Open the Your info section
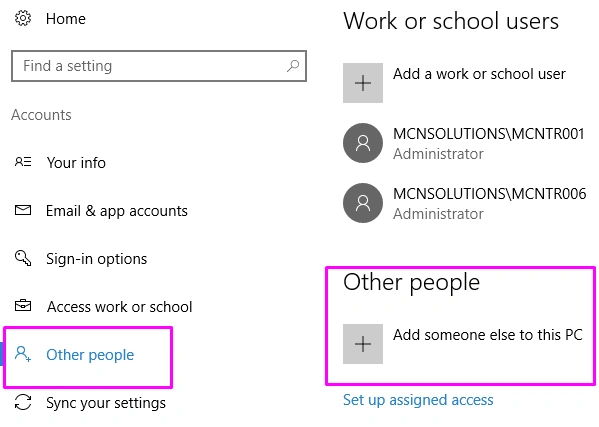This screenshot has width=599, height=427. (x=76, y=163)
